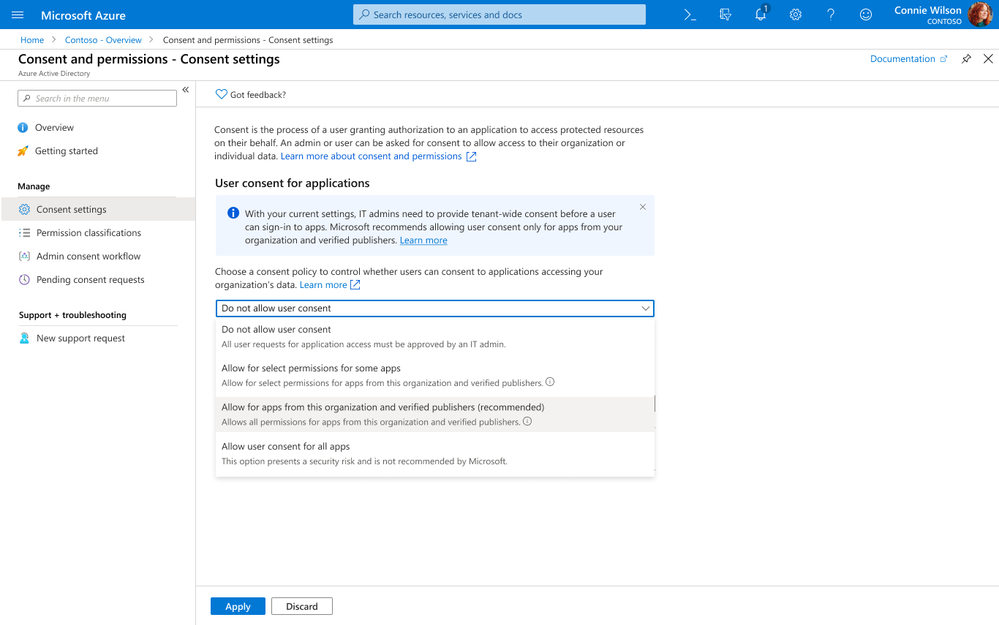
Task: Open the Cloud Shell icon
Action: click(690, 15)
